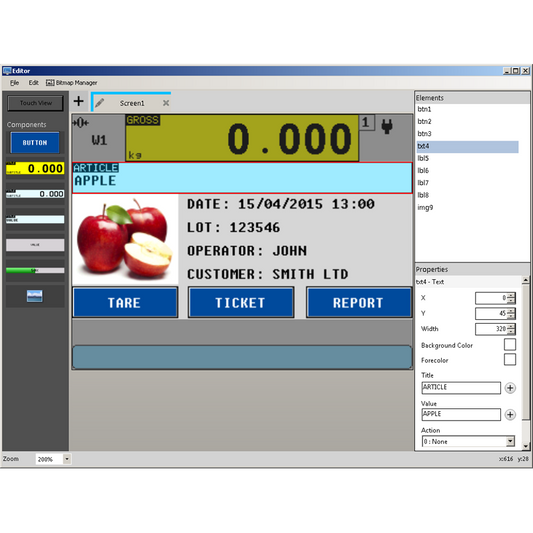Choose the progress bar component
This screenshot has width=533, height=533.
tap(35, 271)
